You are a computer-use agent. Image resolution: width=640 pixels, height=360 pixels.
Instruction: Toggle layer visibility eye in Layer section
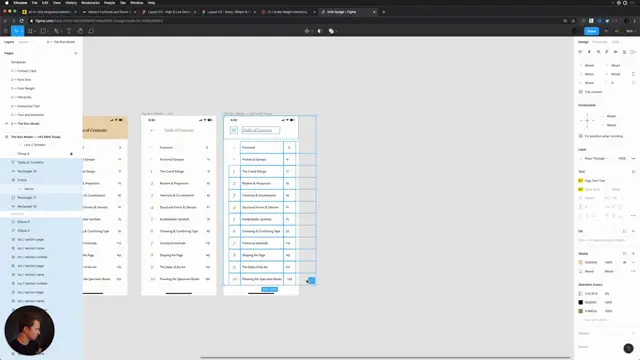click(x=633, y=158)
